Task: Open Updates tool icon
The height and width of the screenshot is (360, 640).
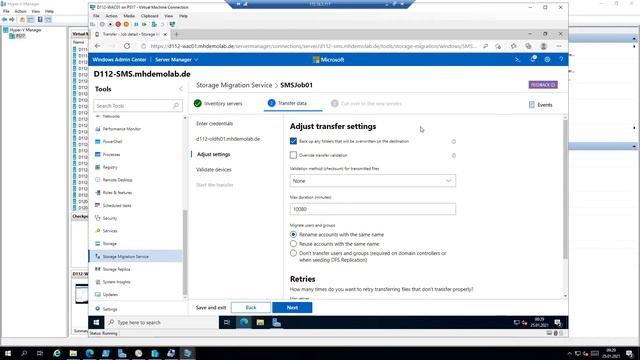Action: tap(98, 294)
